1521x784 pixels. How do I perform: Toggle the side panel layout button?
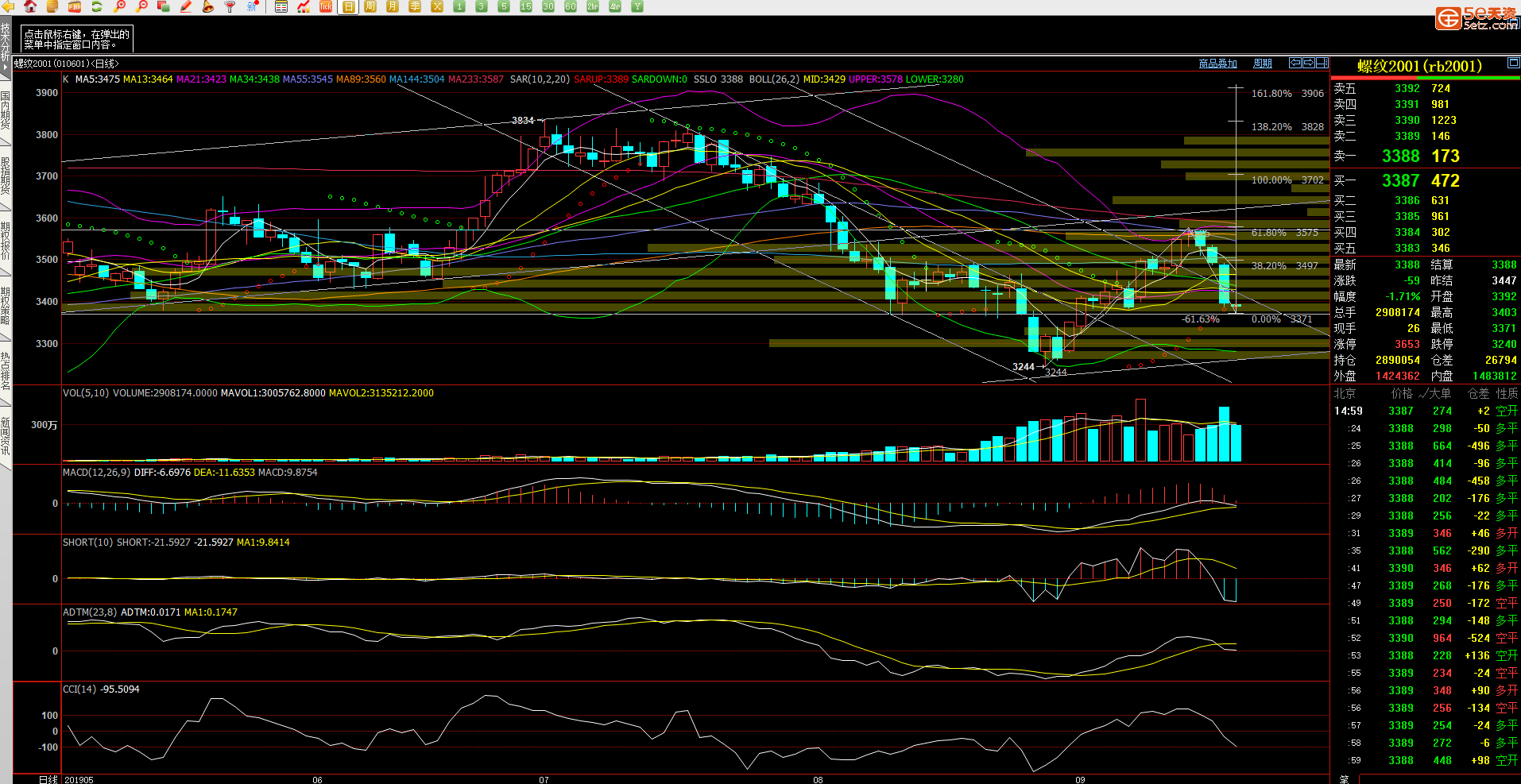tap(1322, 63)
